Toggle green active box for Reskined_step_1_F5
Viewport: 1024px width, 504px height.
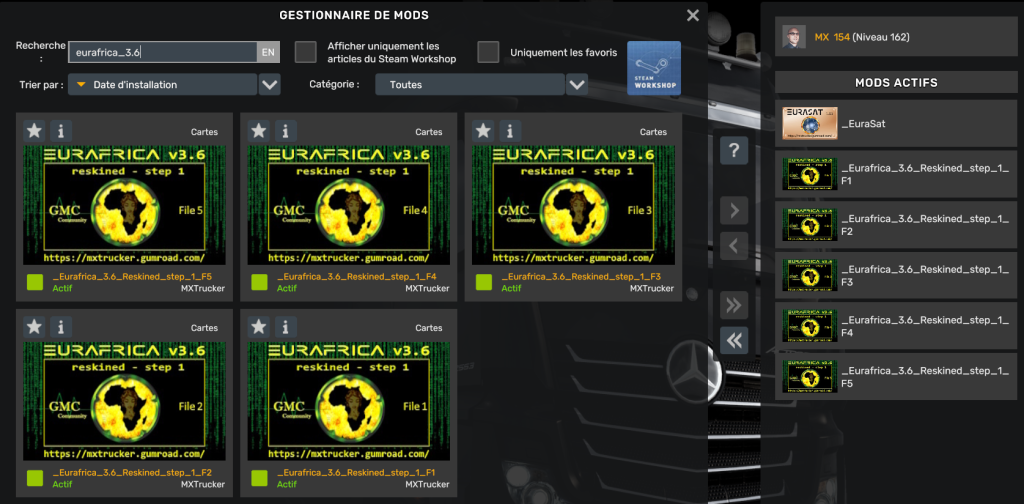click(x=35, y=282)
